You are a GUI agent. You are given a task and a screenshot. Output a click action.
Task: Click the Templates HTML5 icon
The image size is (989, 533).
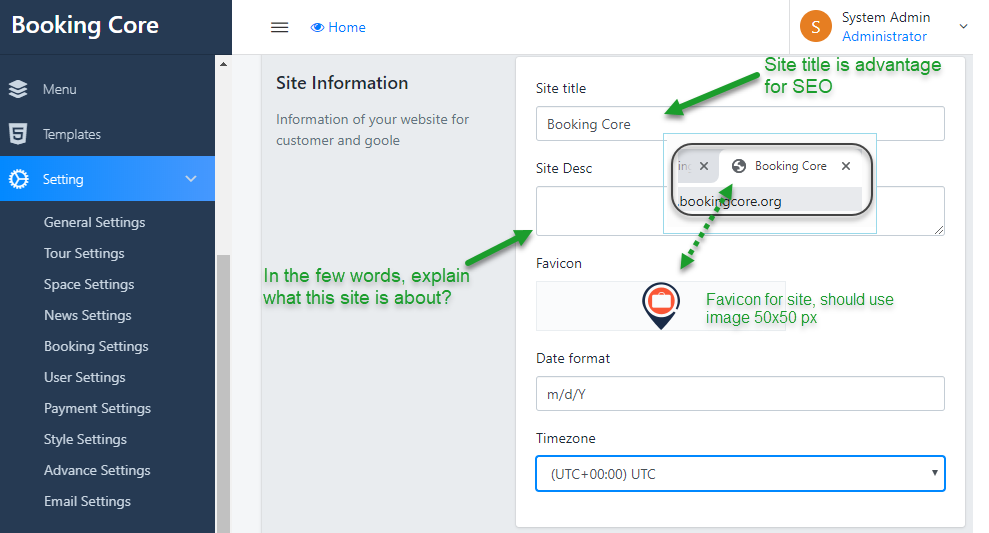[18, 134]
